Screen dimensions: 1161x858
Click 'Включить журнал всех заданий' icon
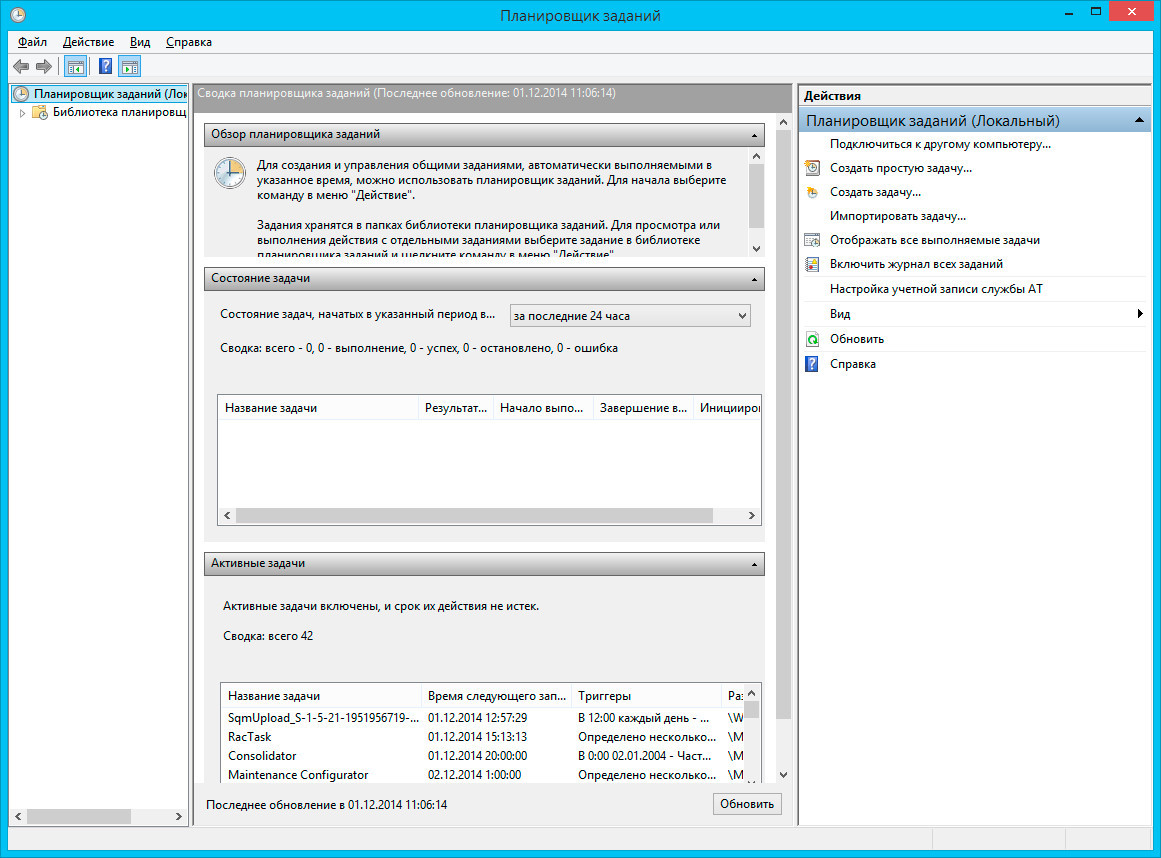coord(812,264)
